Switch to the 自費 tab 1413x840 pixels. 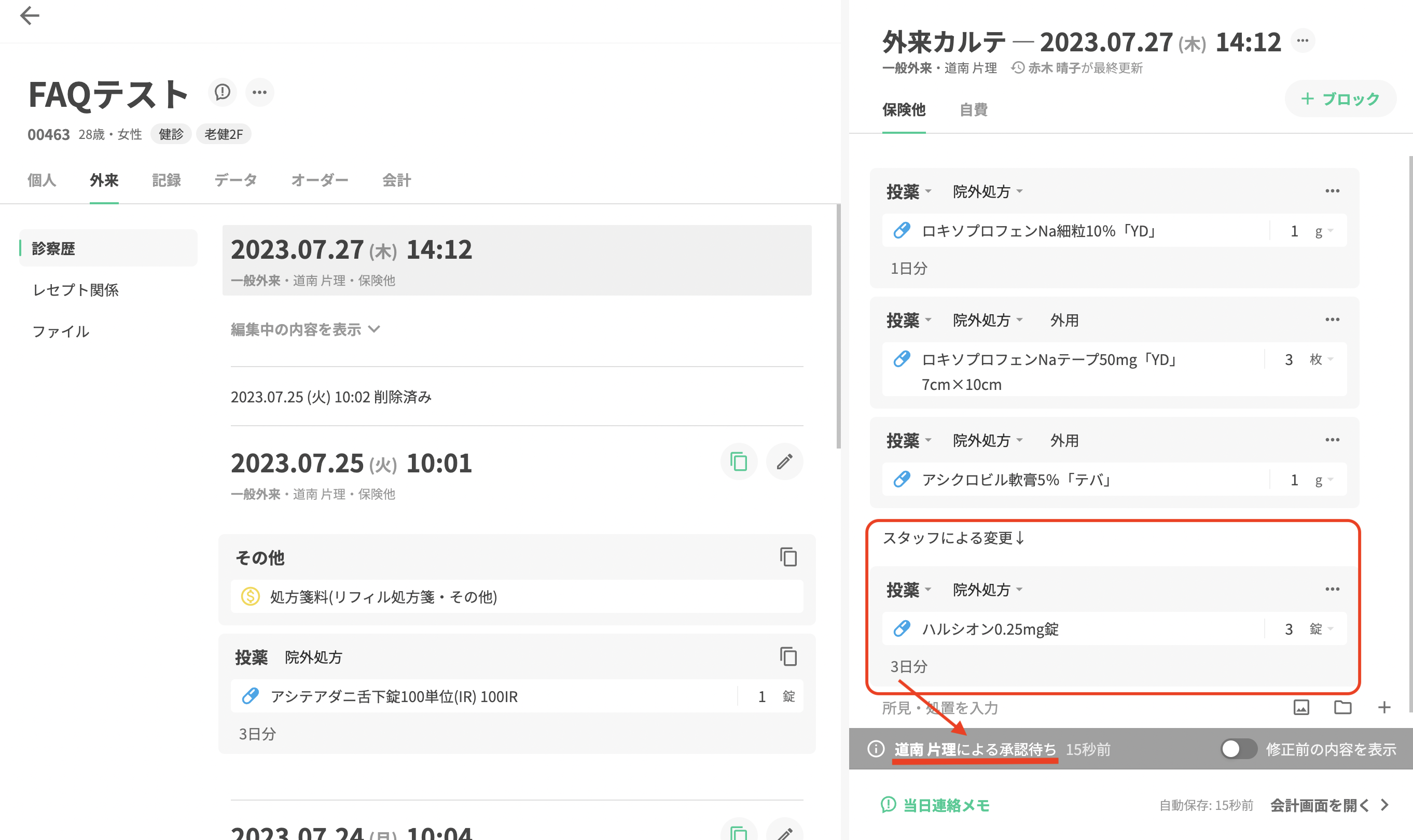pos(973,110)
